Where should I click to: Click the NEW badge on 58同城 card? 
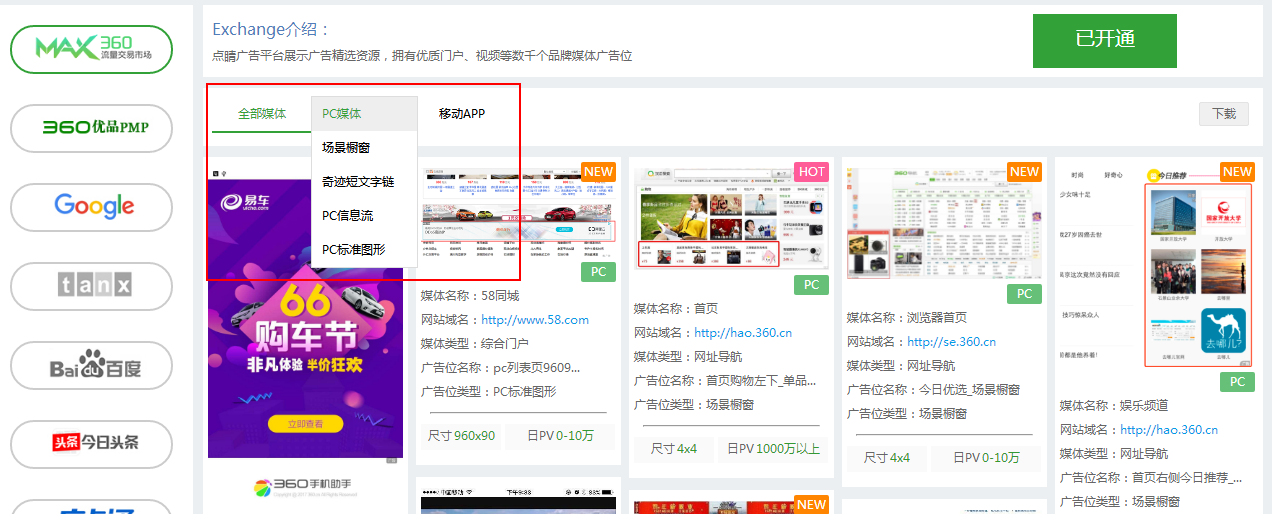[x=598, y=171]
